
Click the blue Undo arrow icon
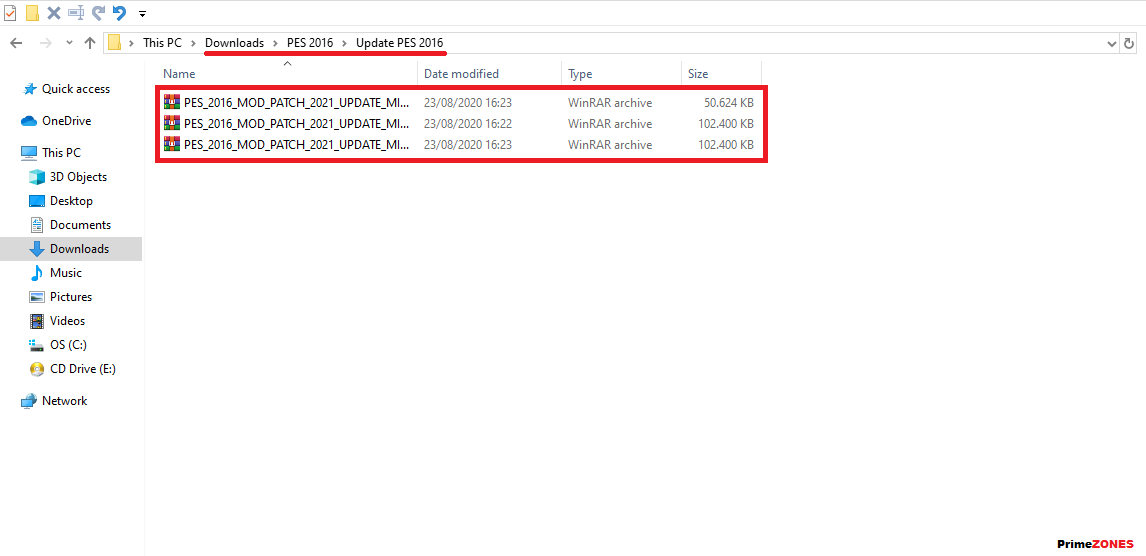click(x=119, y=12)
